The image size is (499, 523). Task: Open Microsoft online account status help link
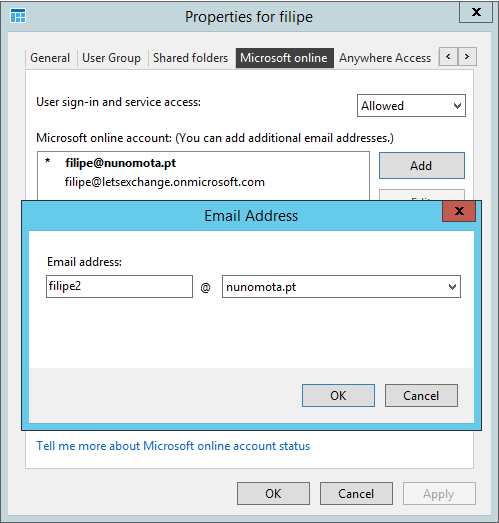(173, 446)
